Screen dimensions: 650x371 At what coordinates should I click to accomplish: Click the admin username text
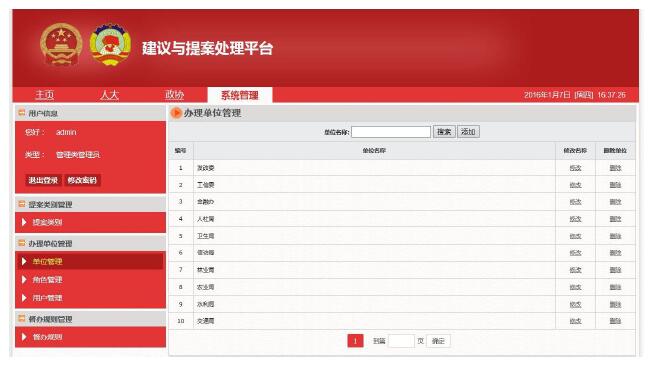66,132
